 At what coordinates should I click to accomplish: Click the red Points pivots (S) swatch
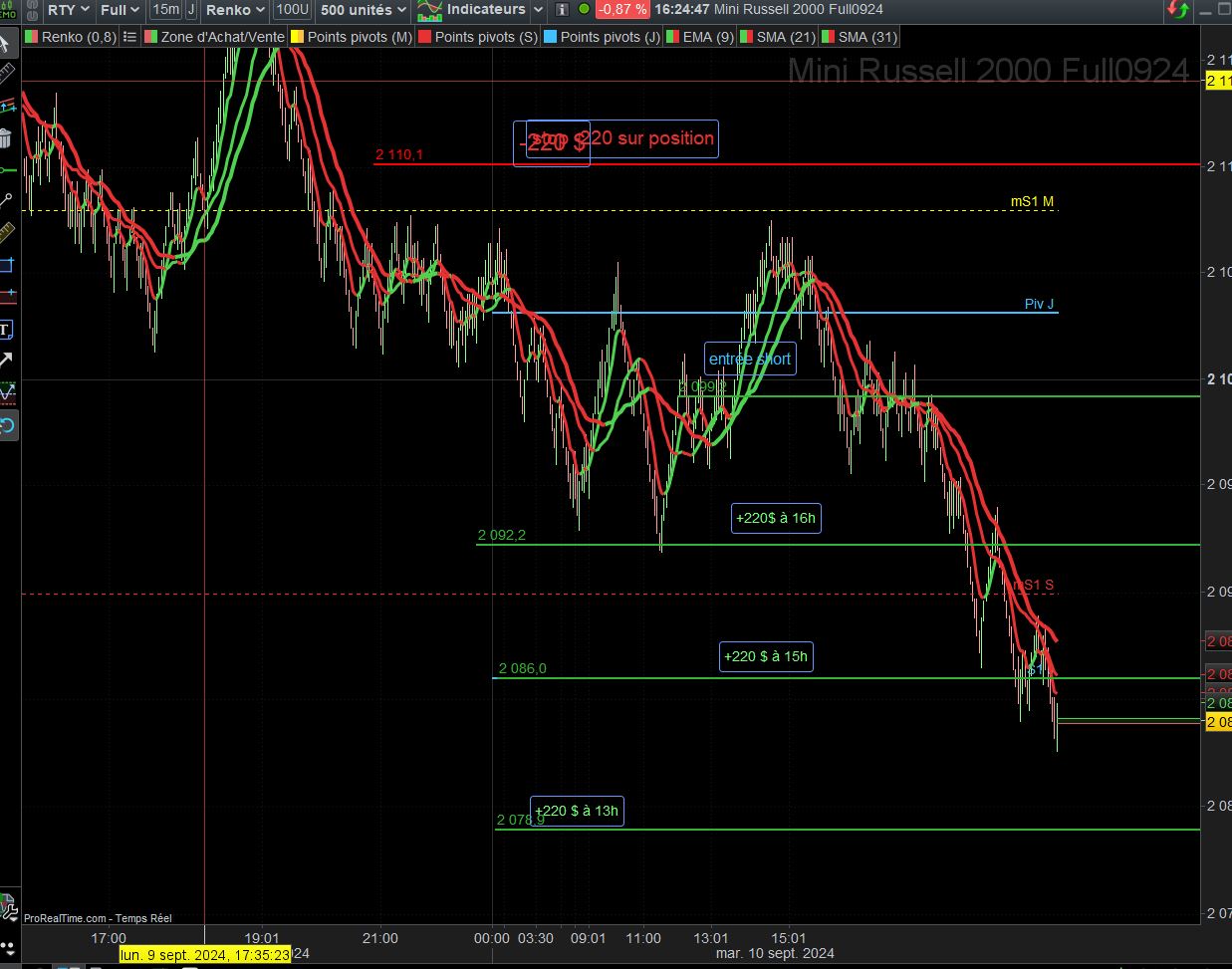click(424, 37)
